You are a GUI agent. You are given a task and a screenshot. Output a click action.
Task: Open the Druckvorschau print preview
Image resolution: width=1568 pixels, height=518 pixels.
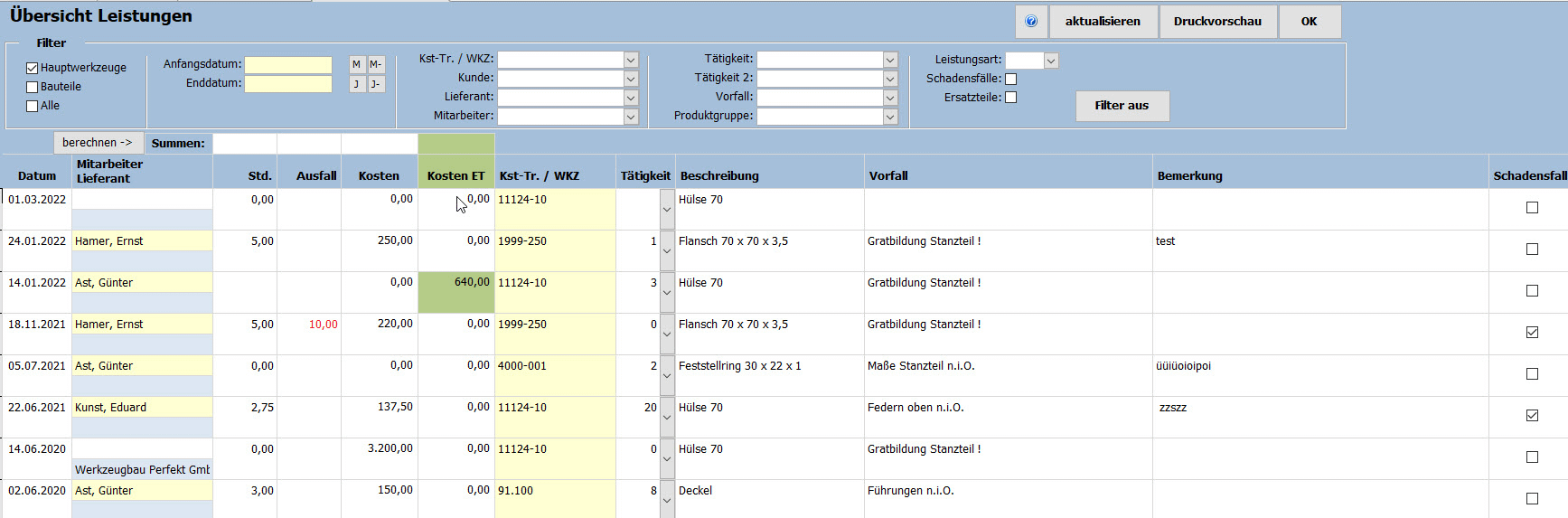click(1217, 22)
